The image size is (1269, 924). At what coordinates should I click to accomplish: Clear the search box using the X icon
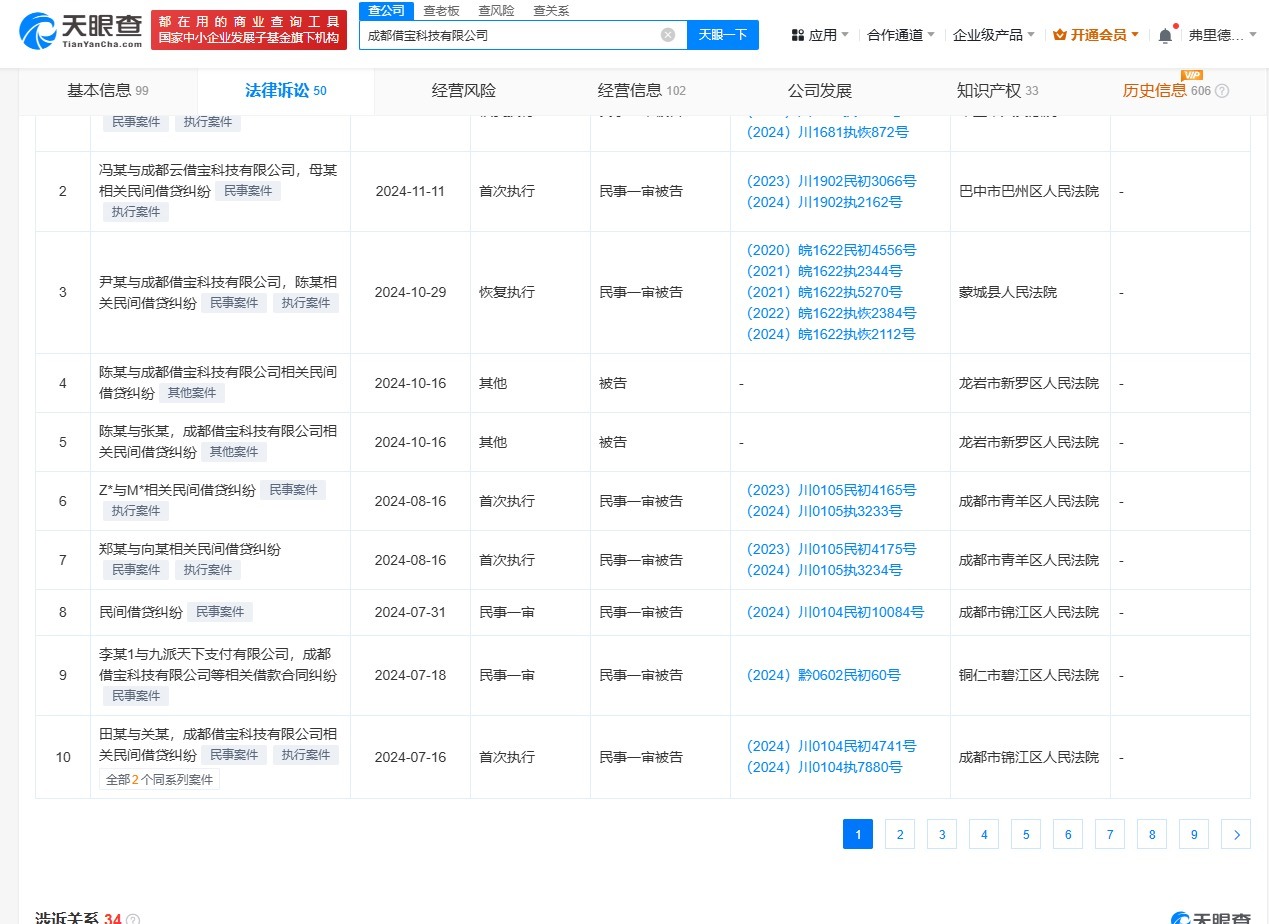click(x=666, y=33)
